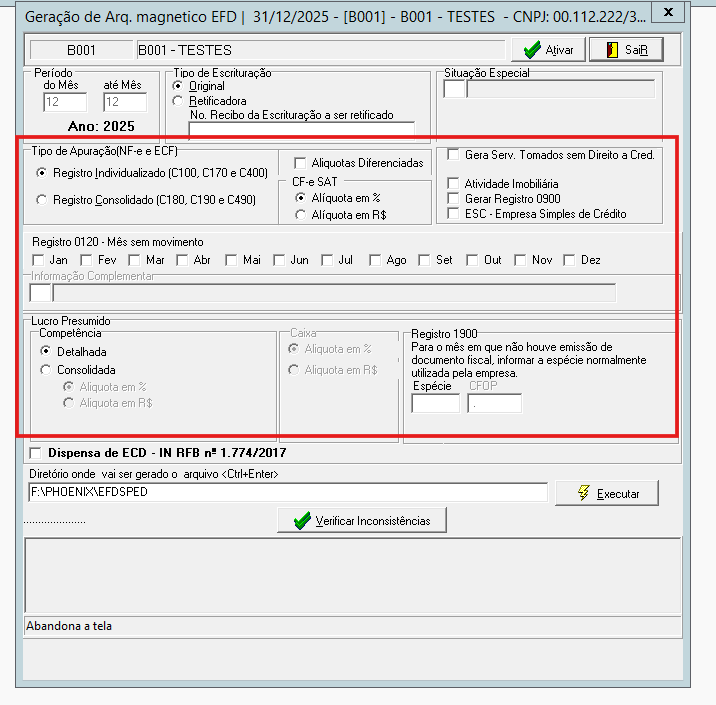Click the 'do Mês' period field
The width and height of the screenshot is (716, 705).
point(65,102)
